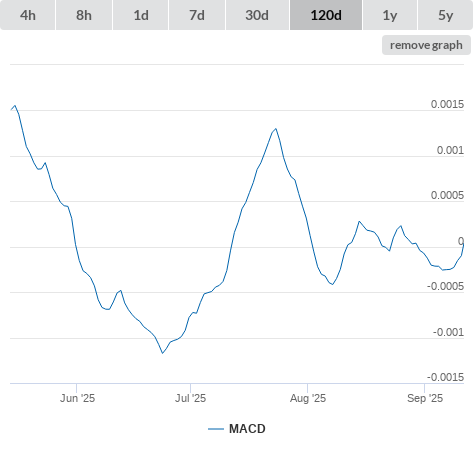
Task: Click the active 120d range tab
Action: pos(326,15)
